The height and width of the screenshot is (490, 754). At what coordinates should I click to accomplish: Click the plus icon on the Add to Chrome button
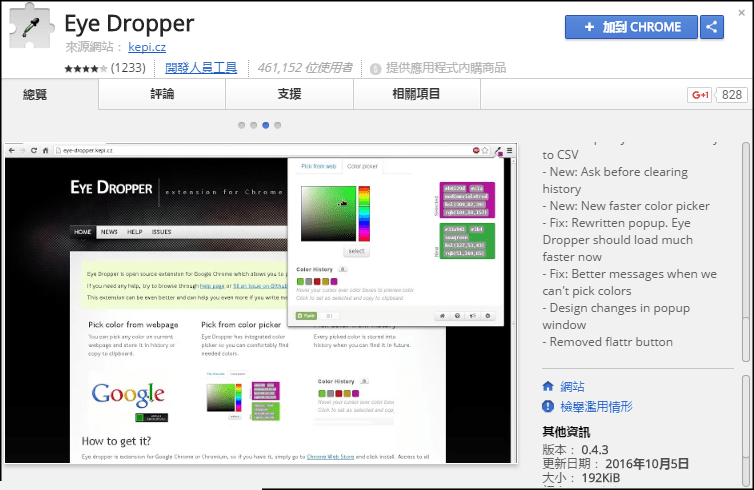tap(589, 27)
